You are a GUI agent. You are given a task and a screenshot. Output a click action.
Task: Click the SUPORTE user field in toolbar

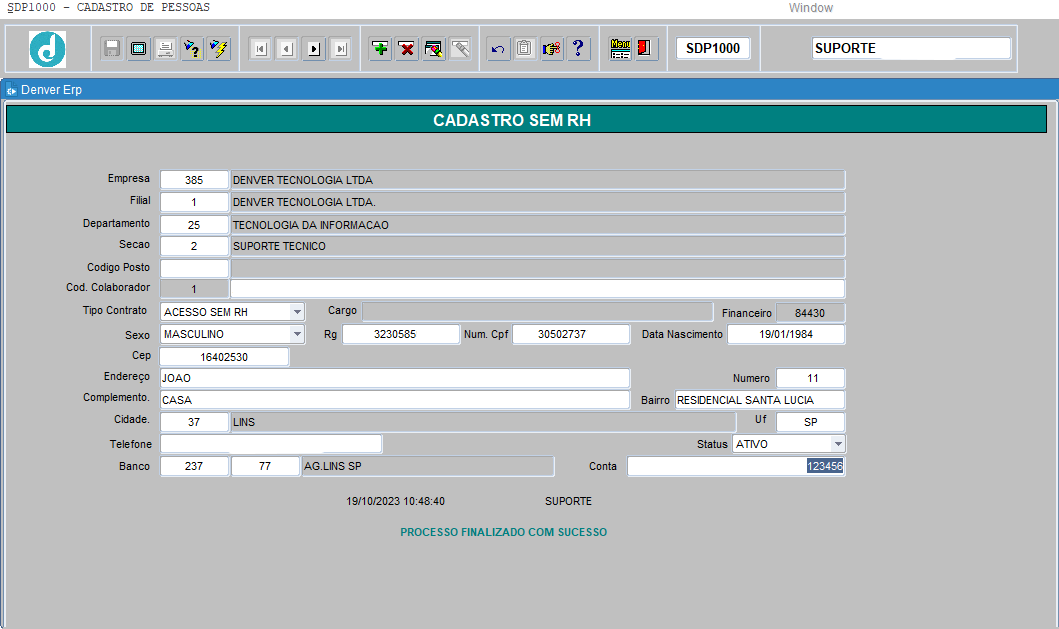(911, 49)
